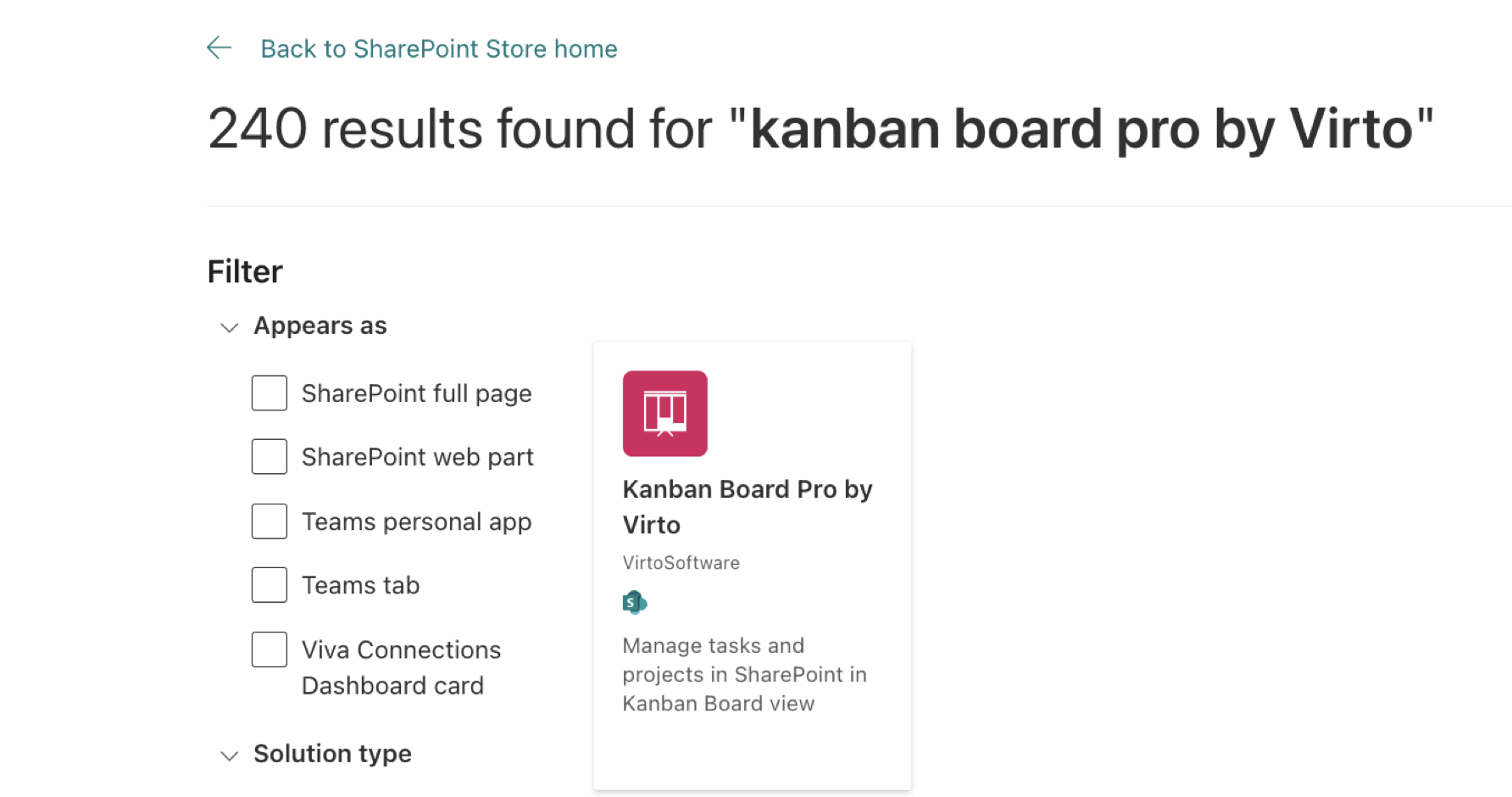
Task: Click the Appears as label
Action: click(320, 326)
